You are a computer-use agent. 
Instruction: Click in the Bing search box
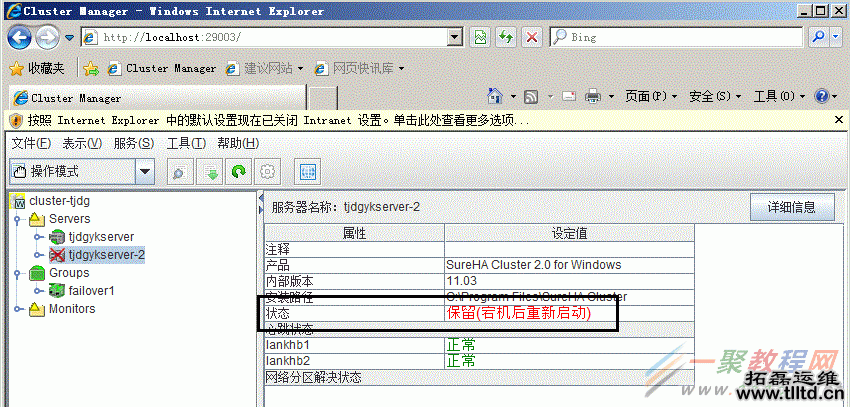coord(680,37)
